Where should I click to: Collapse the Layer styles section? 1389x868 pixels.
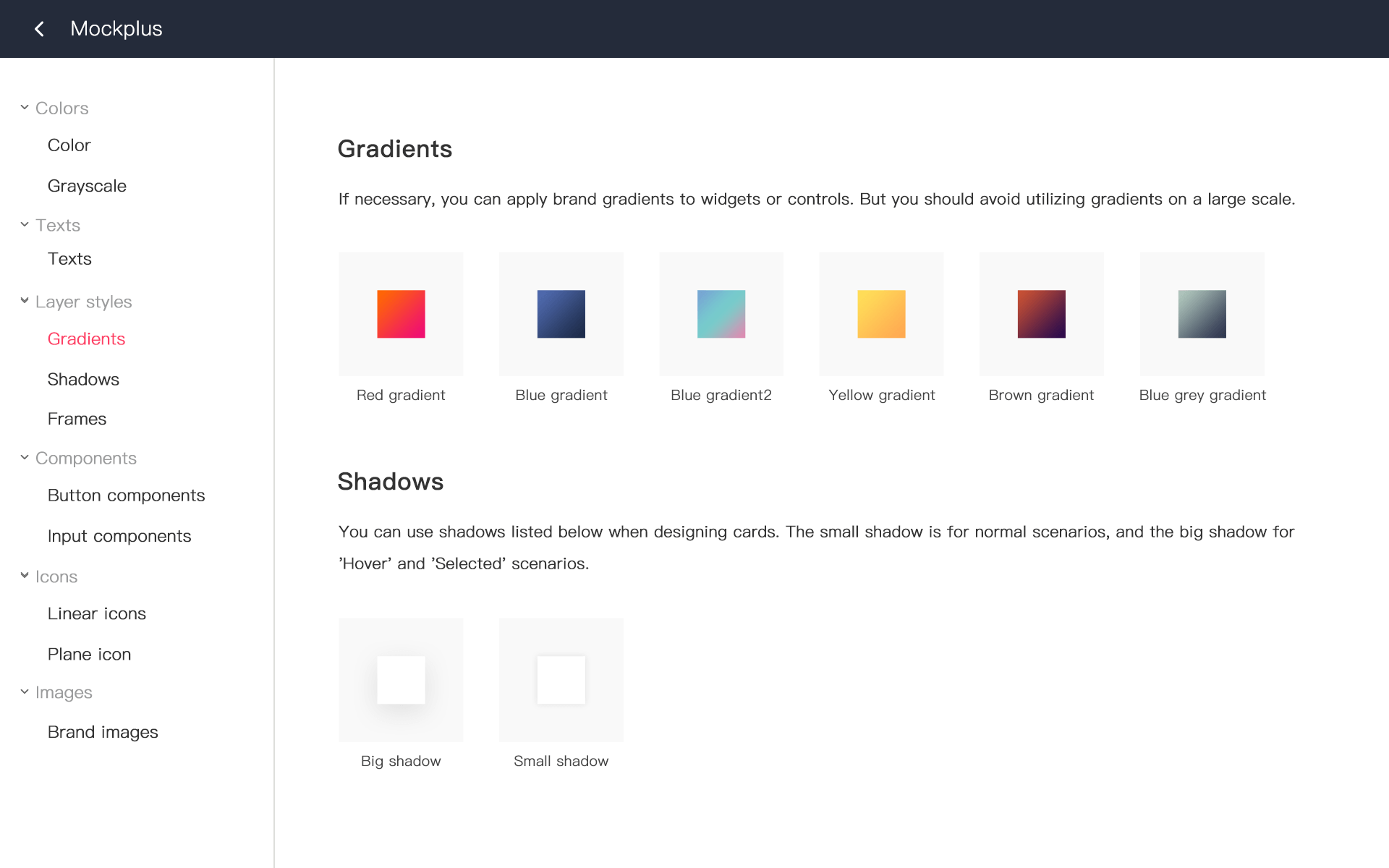(24, 301)
